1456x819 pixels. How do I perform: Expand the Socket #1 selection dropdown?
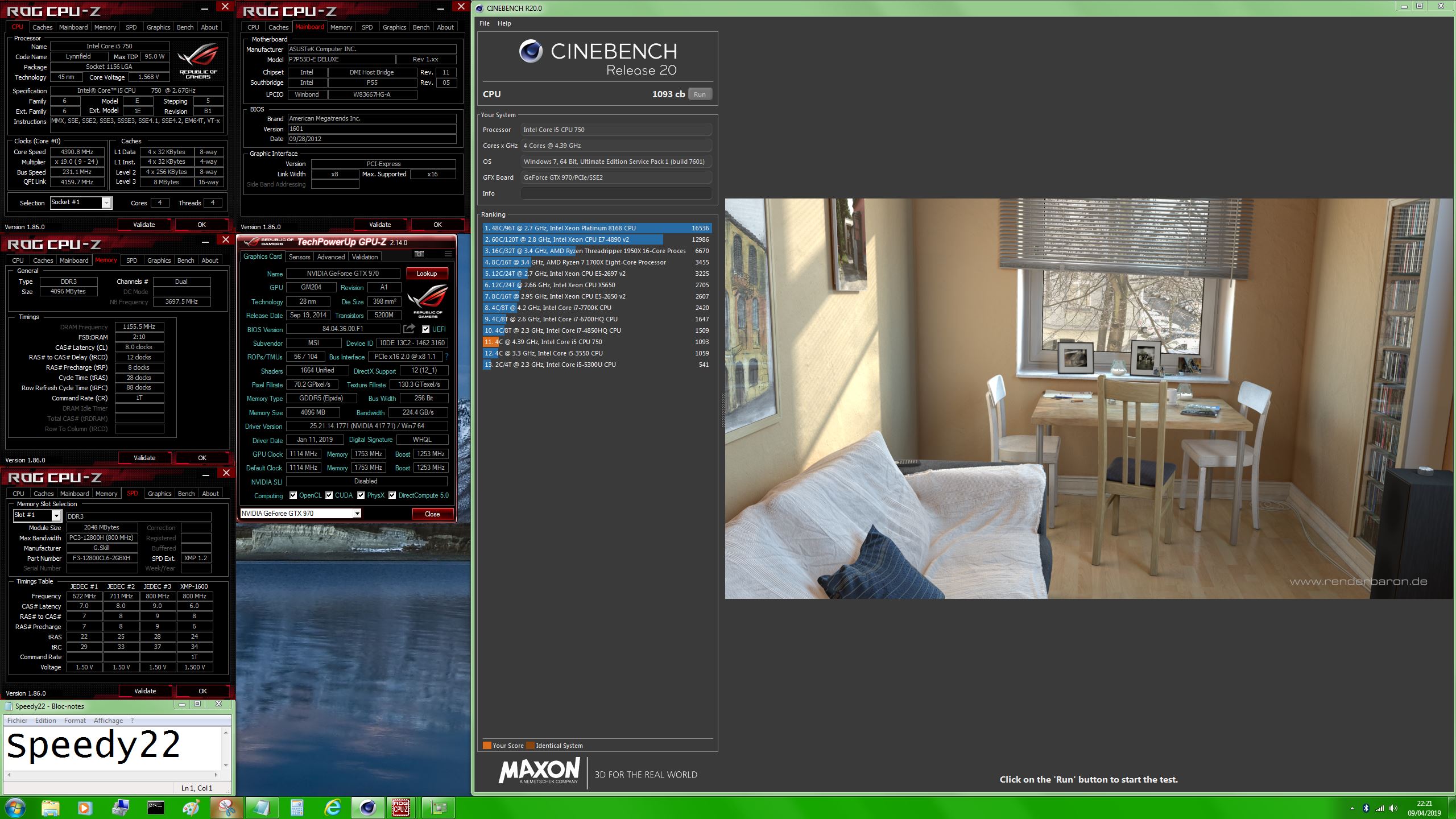click(106, 202)
